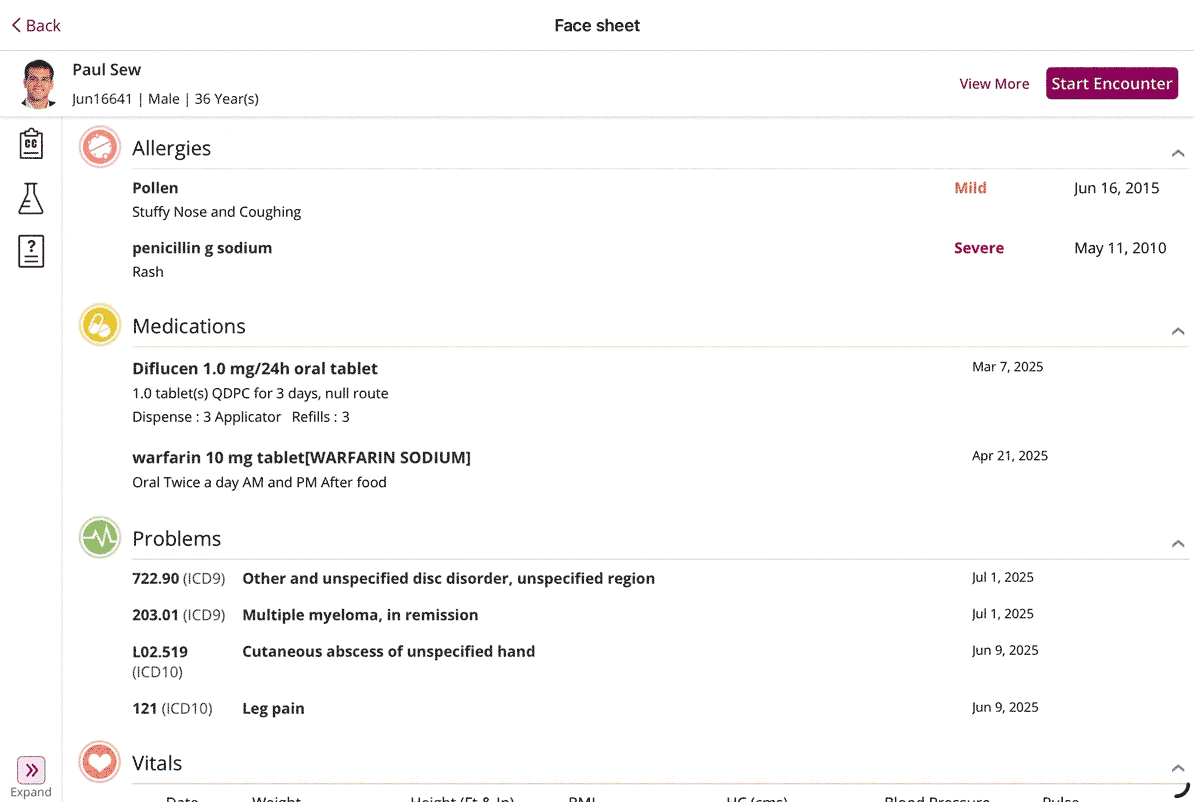Image resolution: width=1194 pixels, height=802 pixels.
Task: Open the Diflucen oral tablet medication
Action: tap(255, 368)
